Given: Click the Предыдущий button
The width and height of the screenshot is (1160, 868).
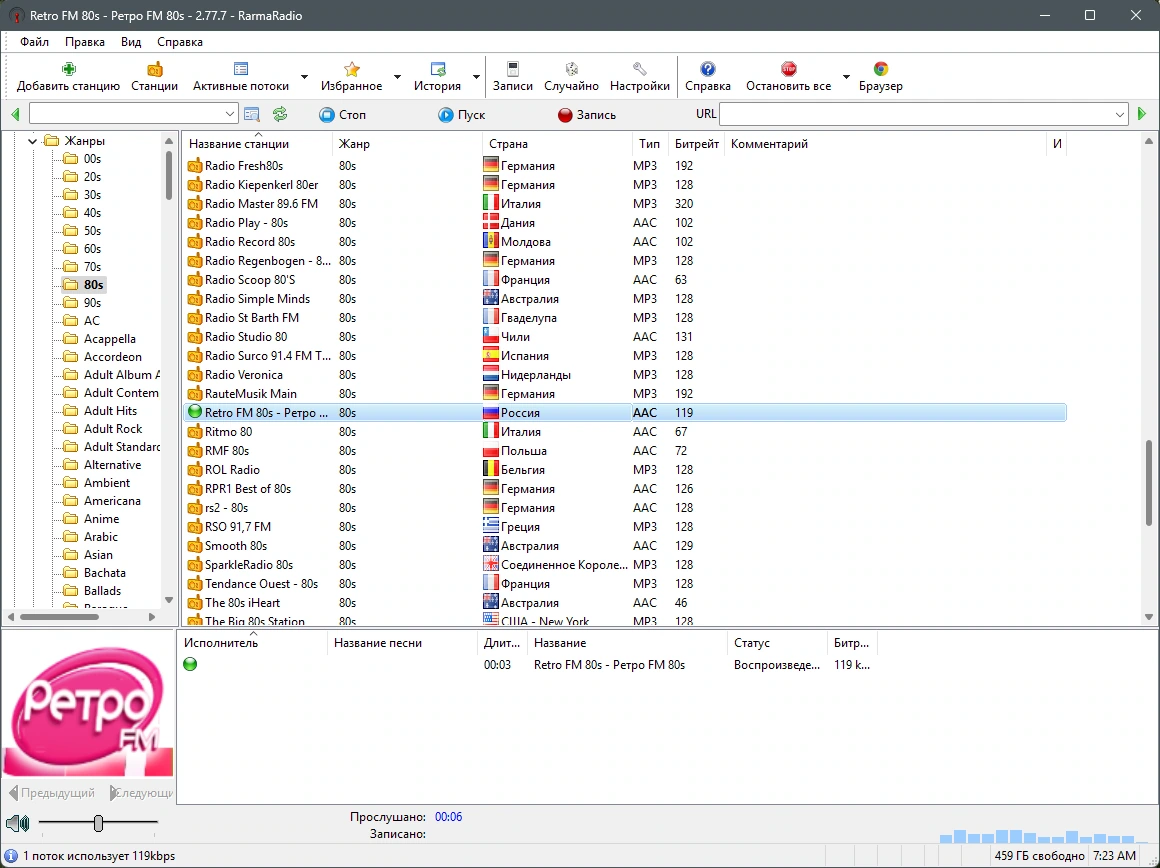Looking at the screenshot, I should coord(52,793).
